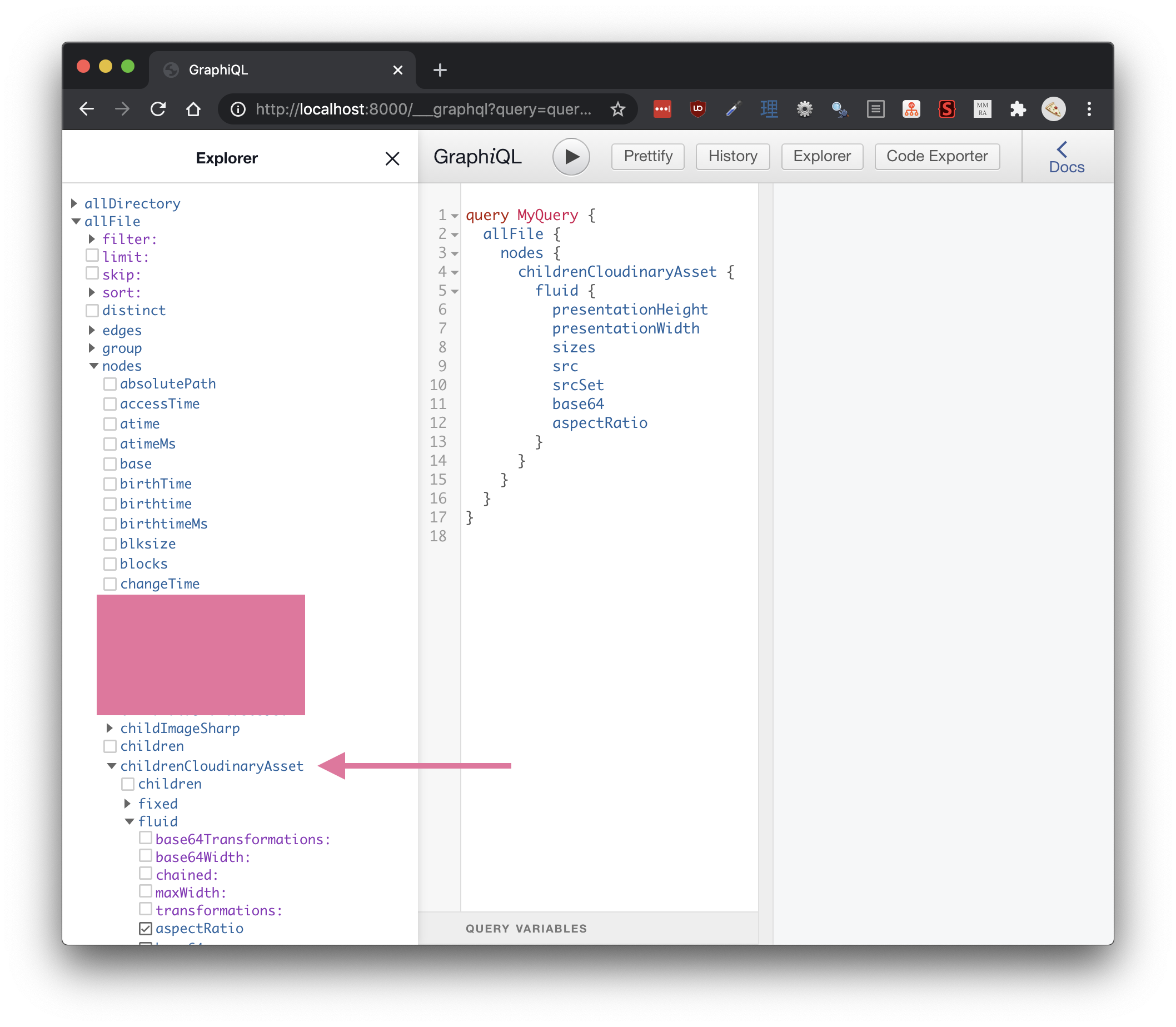Open the Docs sidebar
1176x1027 pixels.
click(1065, 156)
